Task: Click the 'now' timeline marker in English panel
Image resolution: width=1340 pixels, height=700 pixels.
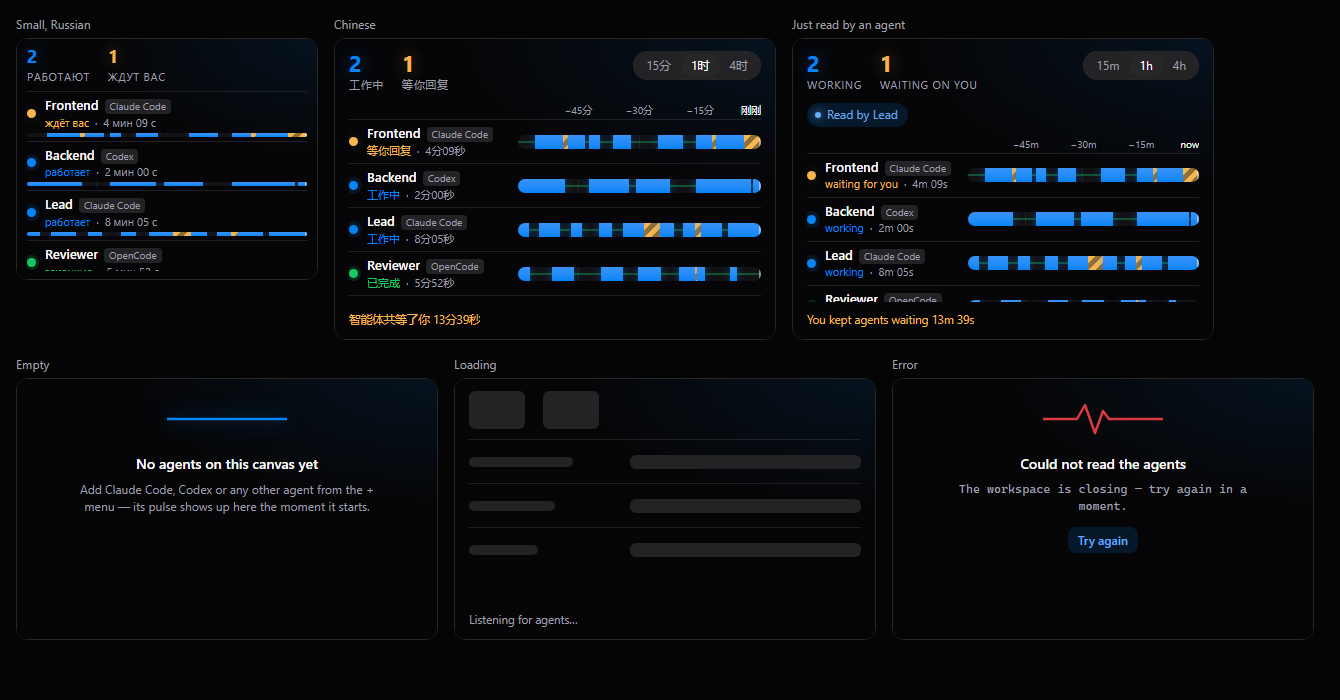Action: [1189, 145]
